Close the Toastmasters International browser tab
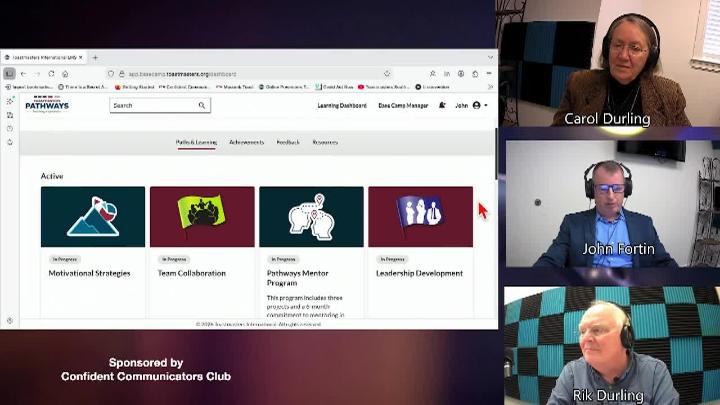The width and height of the screenshot is (720, 405). click(82, 57)
